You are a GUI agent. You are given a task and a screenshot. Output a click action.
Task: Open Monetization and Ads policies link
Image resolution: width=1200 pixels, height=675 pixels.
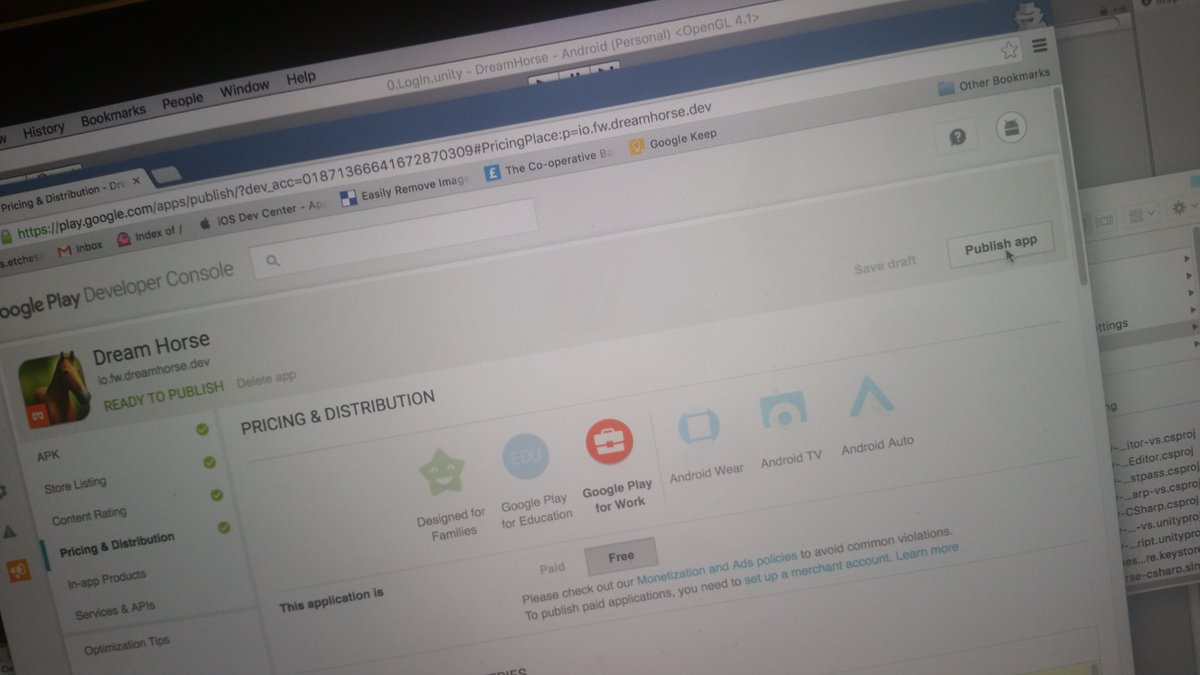pyautogui.click(x=717, y=568)
